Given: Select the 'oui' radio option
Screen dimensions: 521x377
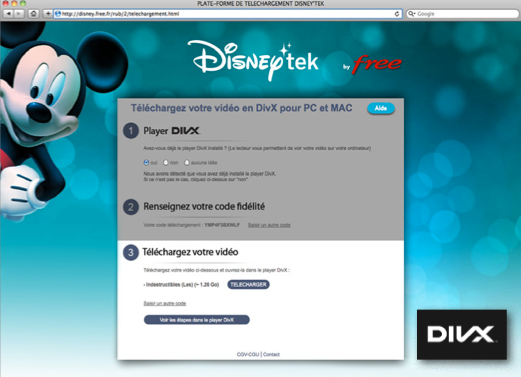Looking at the screenshot, I should pos(146,163).
